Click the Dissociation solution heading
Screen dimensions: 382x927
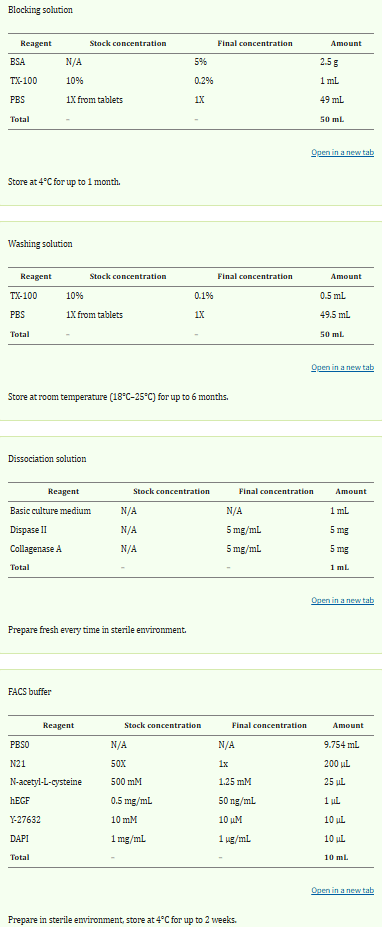tap(47, 459)
